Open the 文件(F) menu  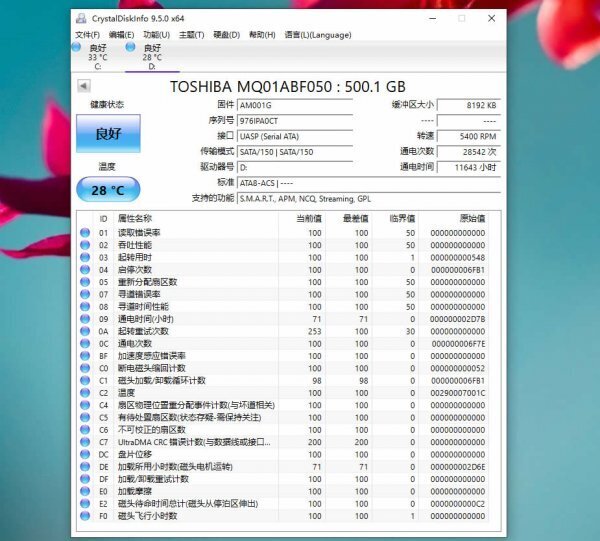coord(87,35)
